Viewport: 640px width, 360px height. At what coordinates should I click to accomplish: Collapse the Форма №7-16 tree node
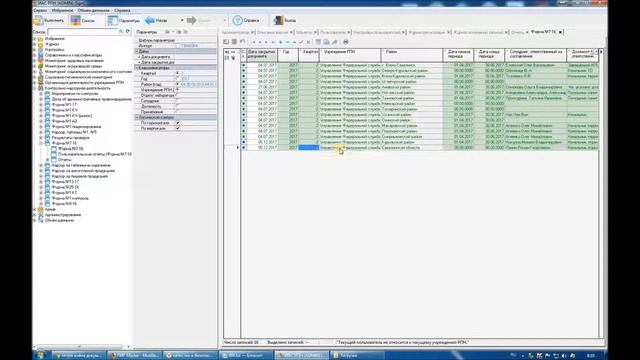click(x=41, y=143)
